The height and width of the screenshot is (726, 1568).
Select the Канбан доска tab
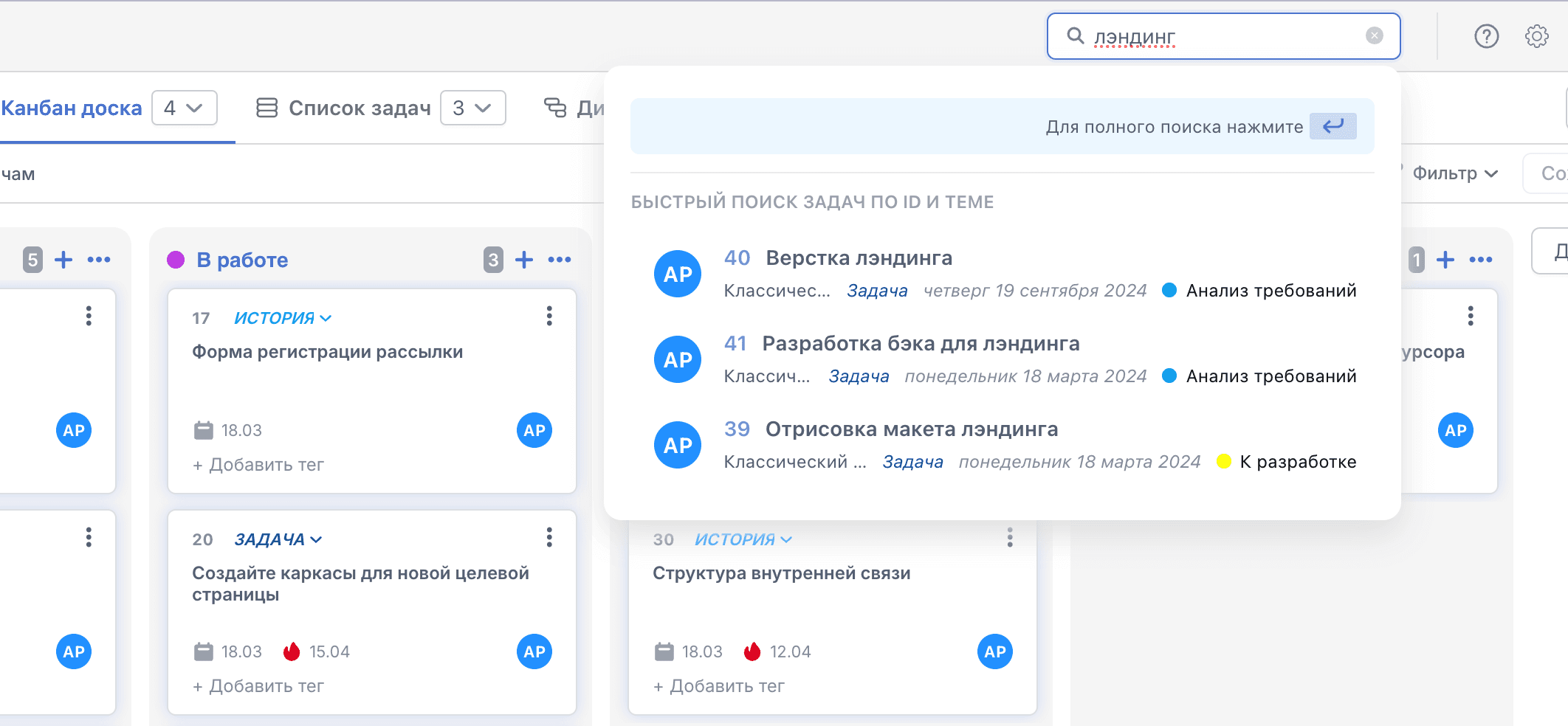(72, 108)
